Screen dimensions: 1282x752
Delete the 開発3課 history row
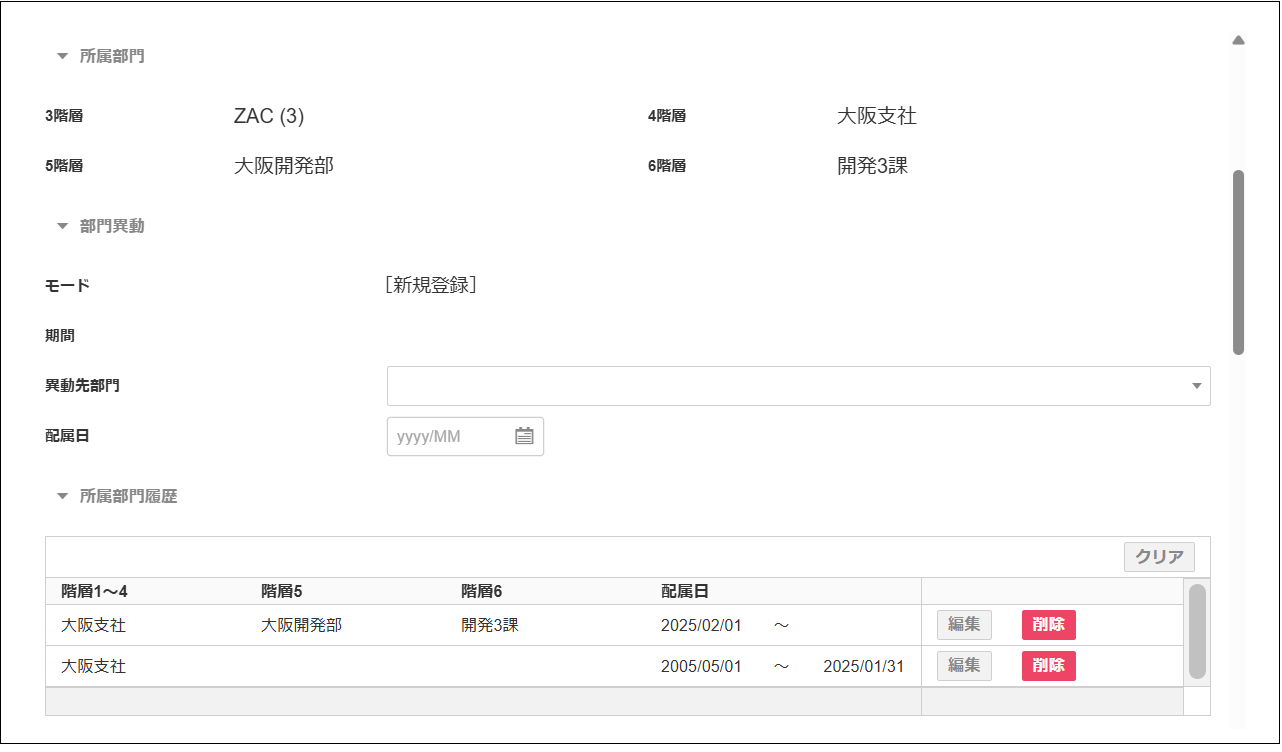coord(1048,625)
